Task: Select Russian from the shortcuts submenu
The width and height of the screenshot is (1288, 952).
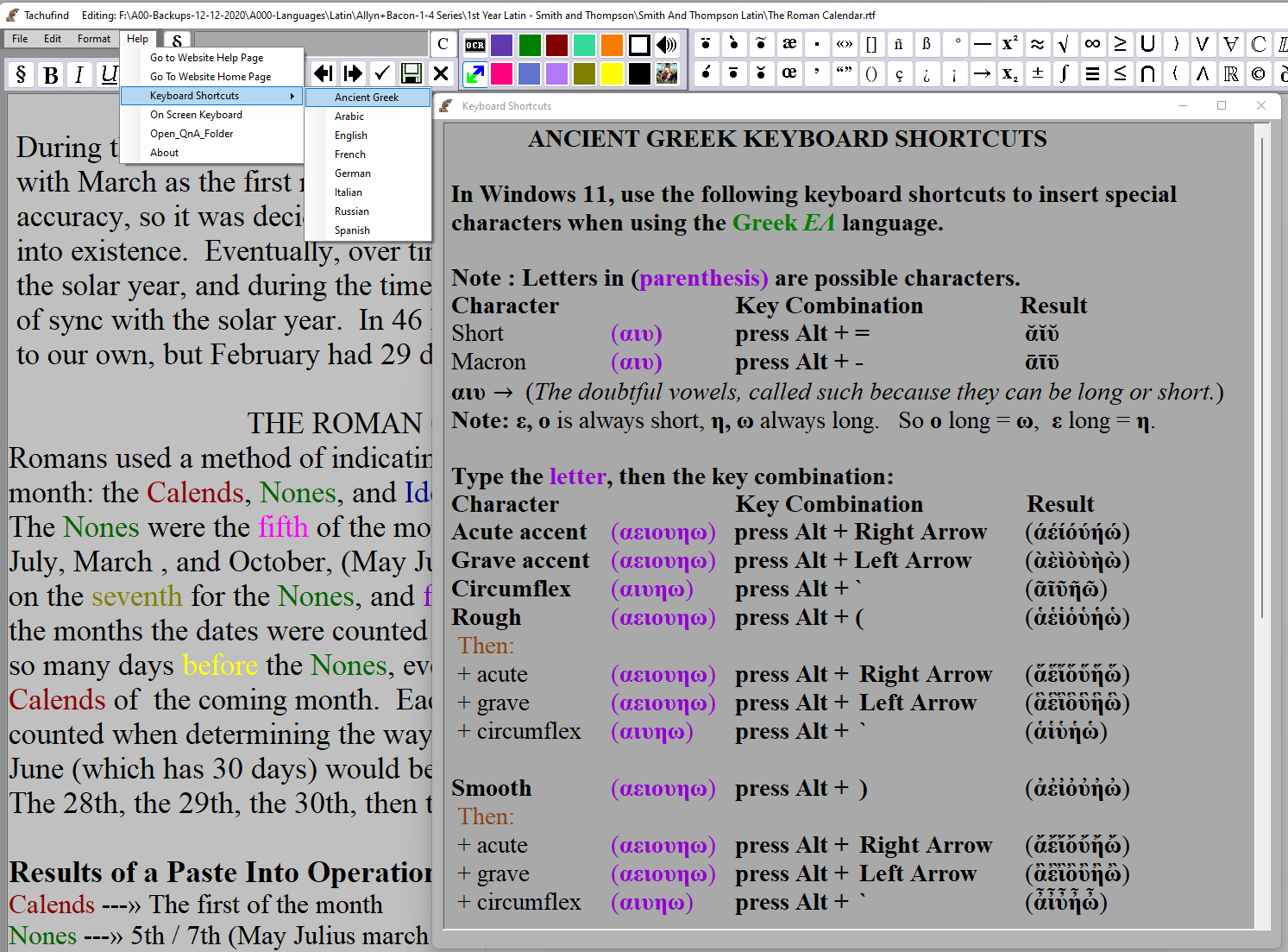Action: tap(352, 211)
